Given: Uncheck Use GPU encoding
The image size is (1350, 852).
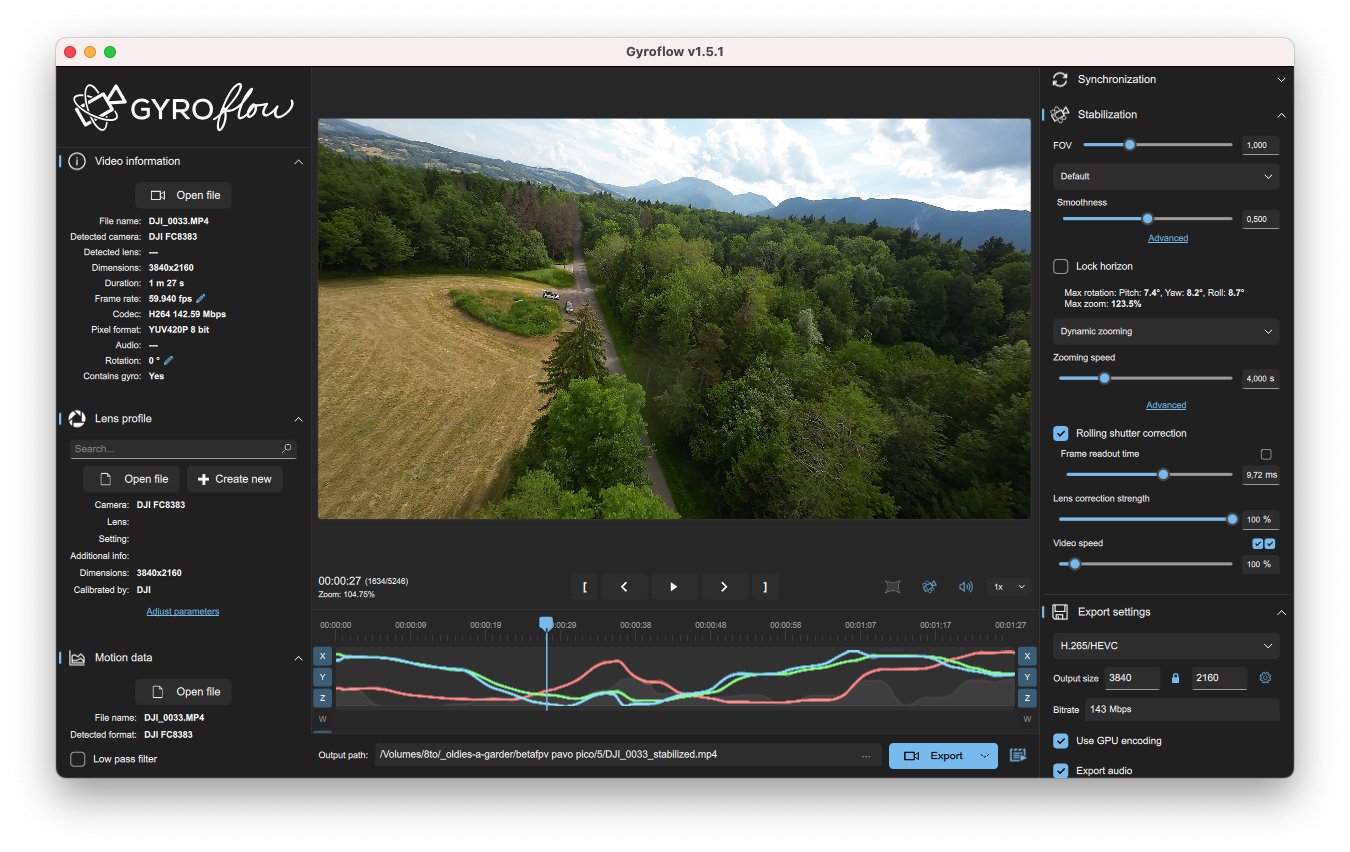Looking at the screenshot, I should click(1061, 741).
